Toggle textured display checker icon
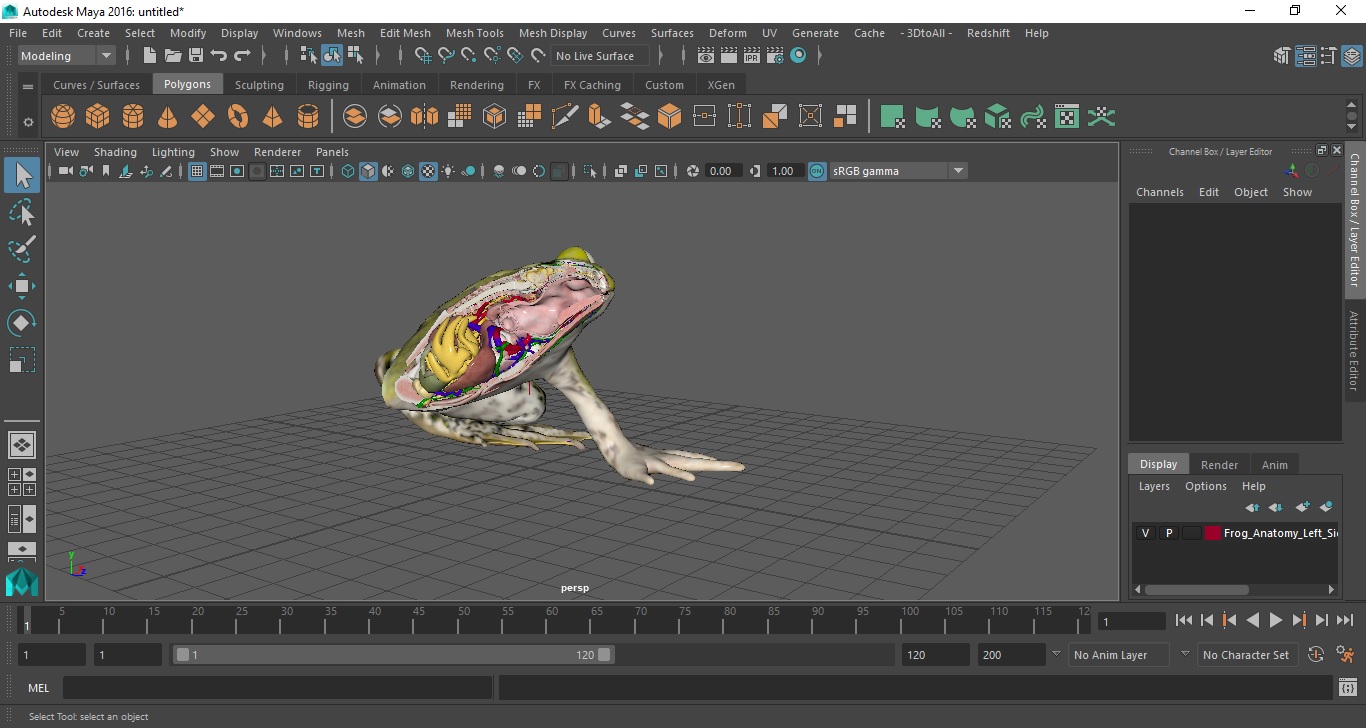This screenshot has width=1366, height=728. pos(428,171)
